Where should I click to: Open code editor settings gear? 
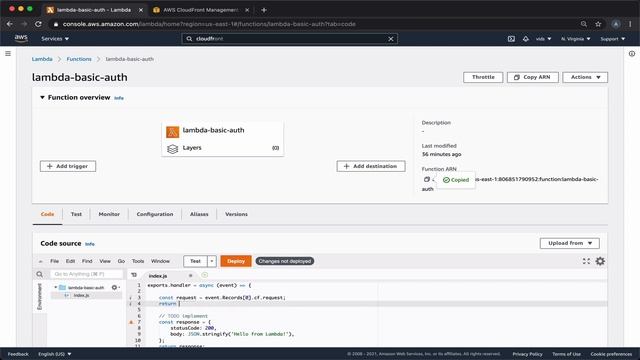[600, 261]
